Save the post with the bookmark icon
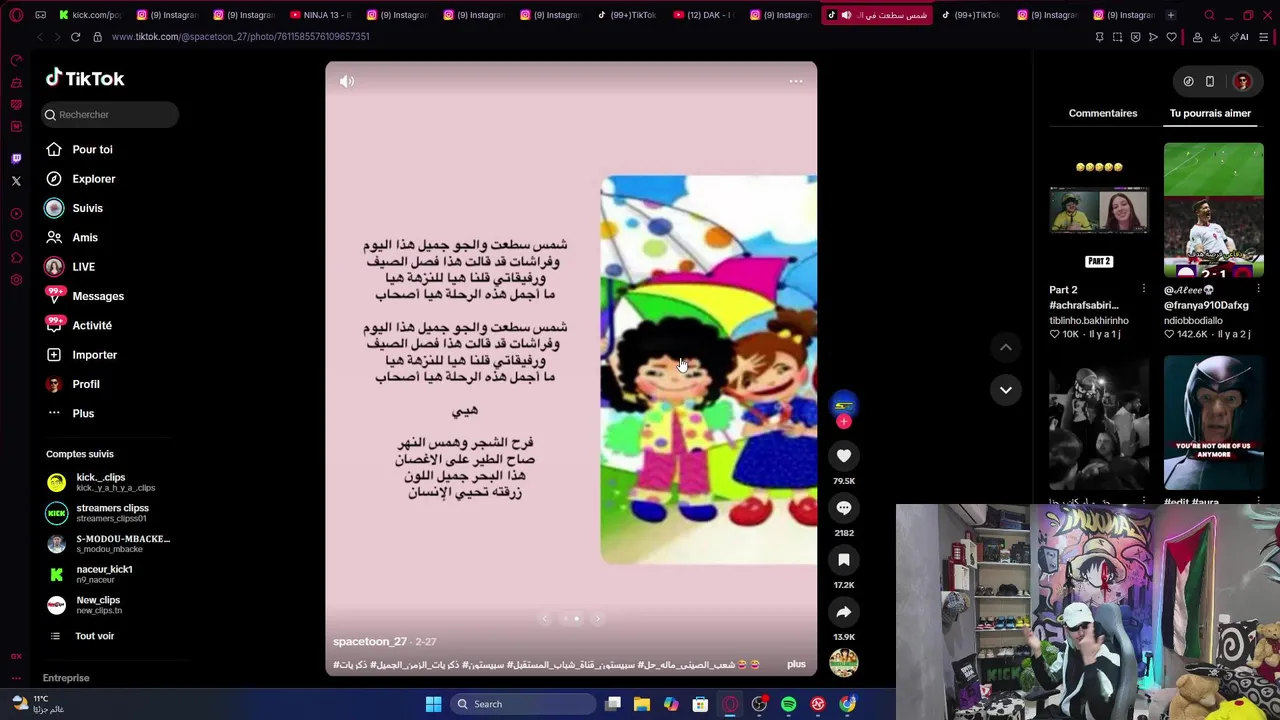Screen dimensions: 1280x720 click(x=844, y=560)
